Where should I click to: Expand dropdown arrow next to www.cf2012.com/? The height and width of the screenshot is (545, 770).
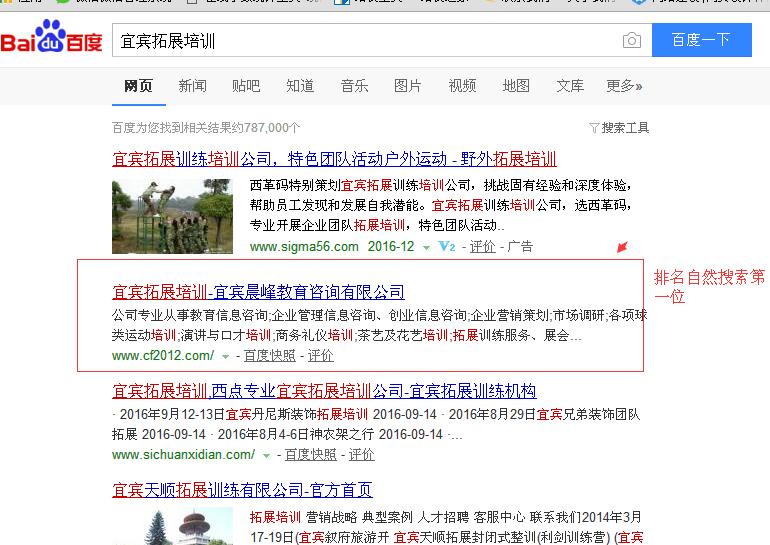(225, 356)
